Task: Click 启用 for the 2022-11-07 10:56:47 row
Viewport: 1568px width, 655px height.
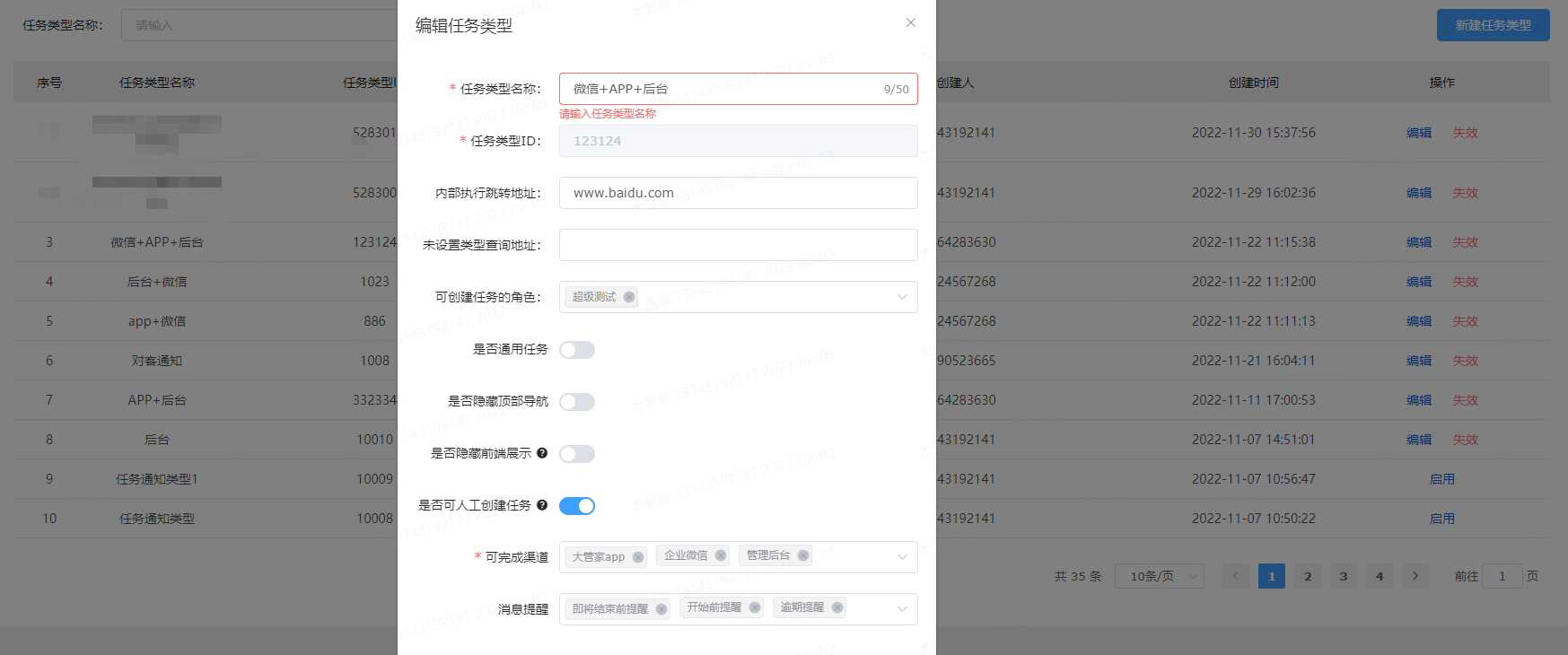Action: tap(1442, 479)
